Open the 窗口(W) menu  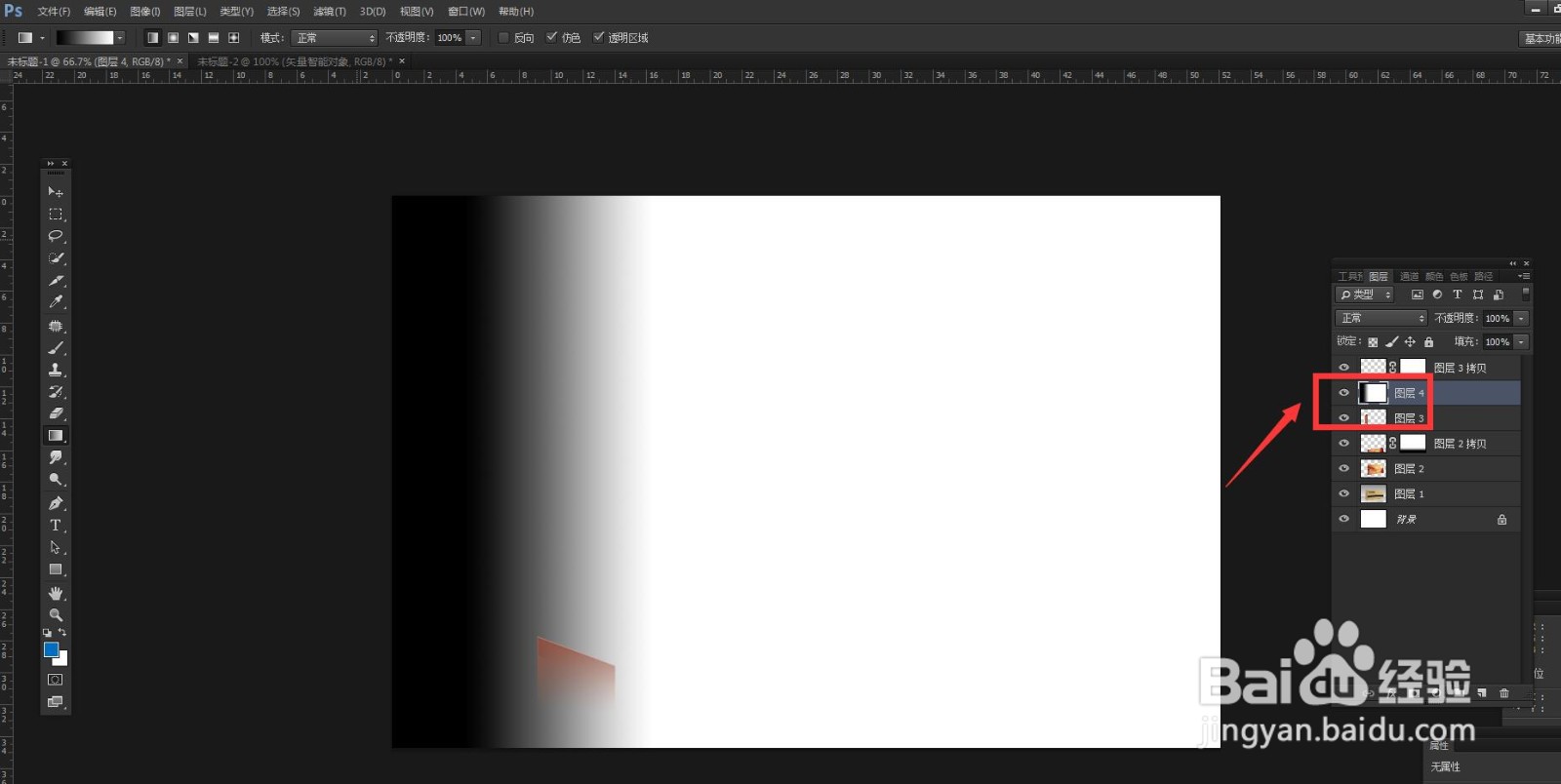tap(466, 12)
